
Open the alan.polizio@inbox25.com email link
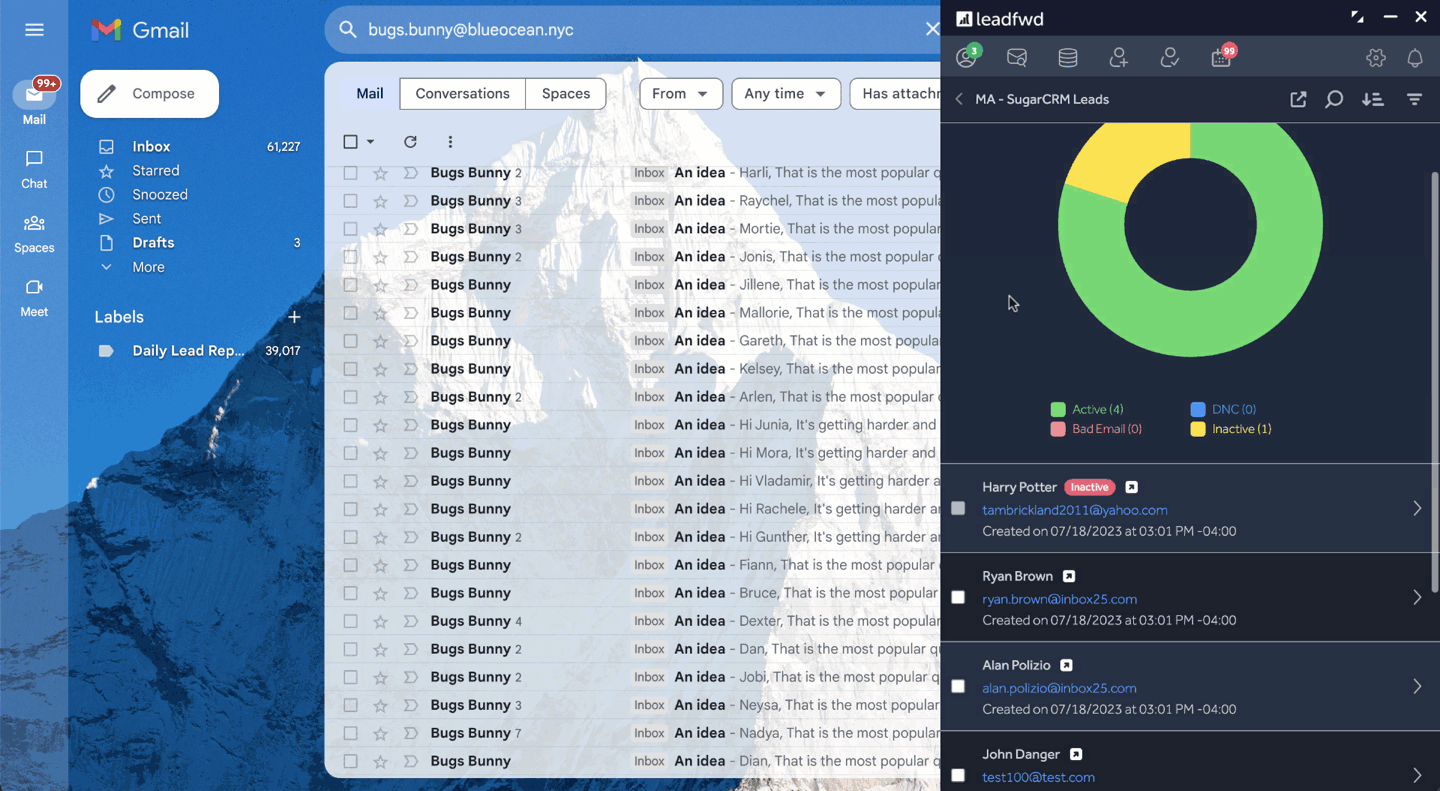[x=1060, y=688]
